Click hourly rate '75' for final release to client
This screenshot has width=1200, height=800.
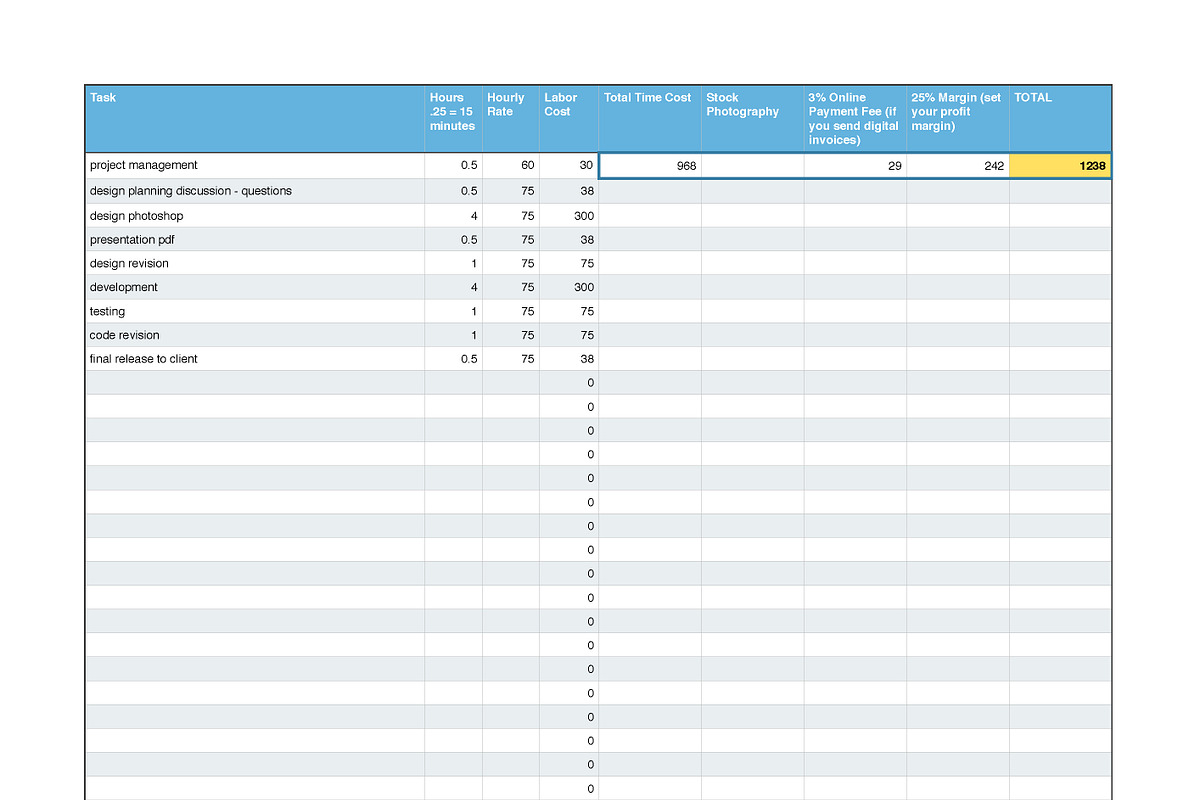[x=511, y=359]
